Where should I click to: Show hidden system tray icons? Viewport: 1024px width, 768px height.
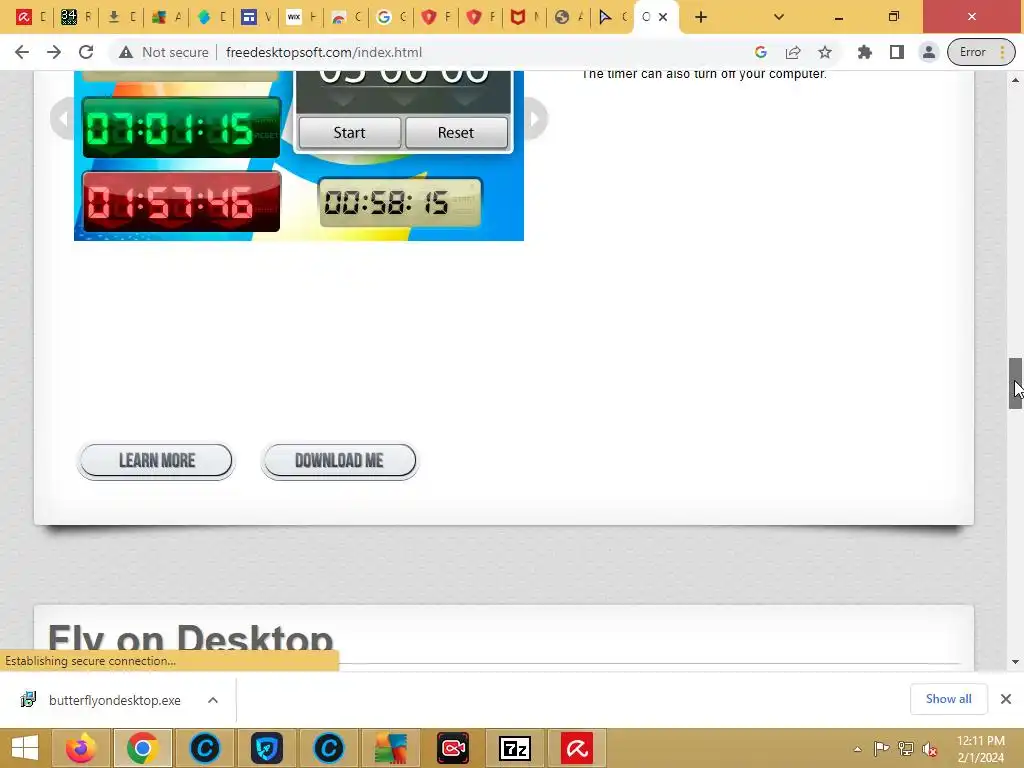click(x=857, y=749)
